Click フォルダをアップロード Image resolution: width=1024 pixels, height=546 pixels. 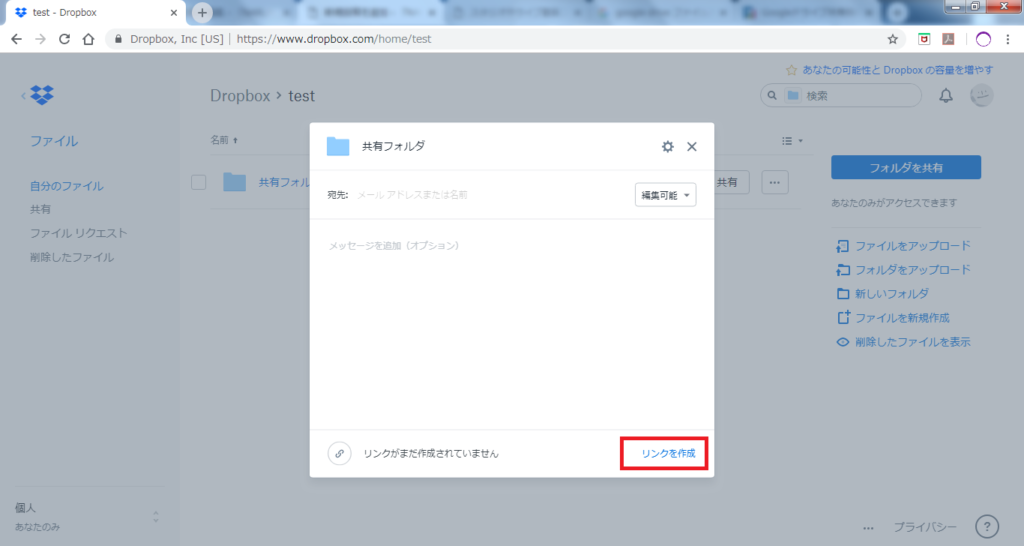tap(904, 270)
